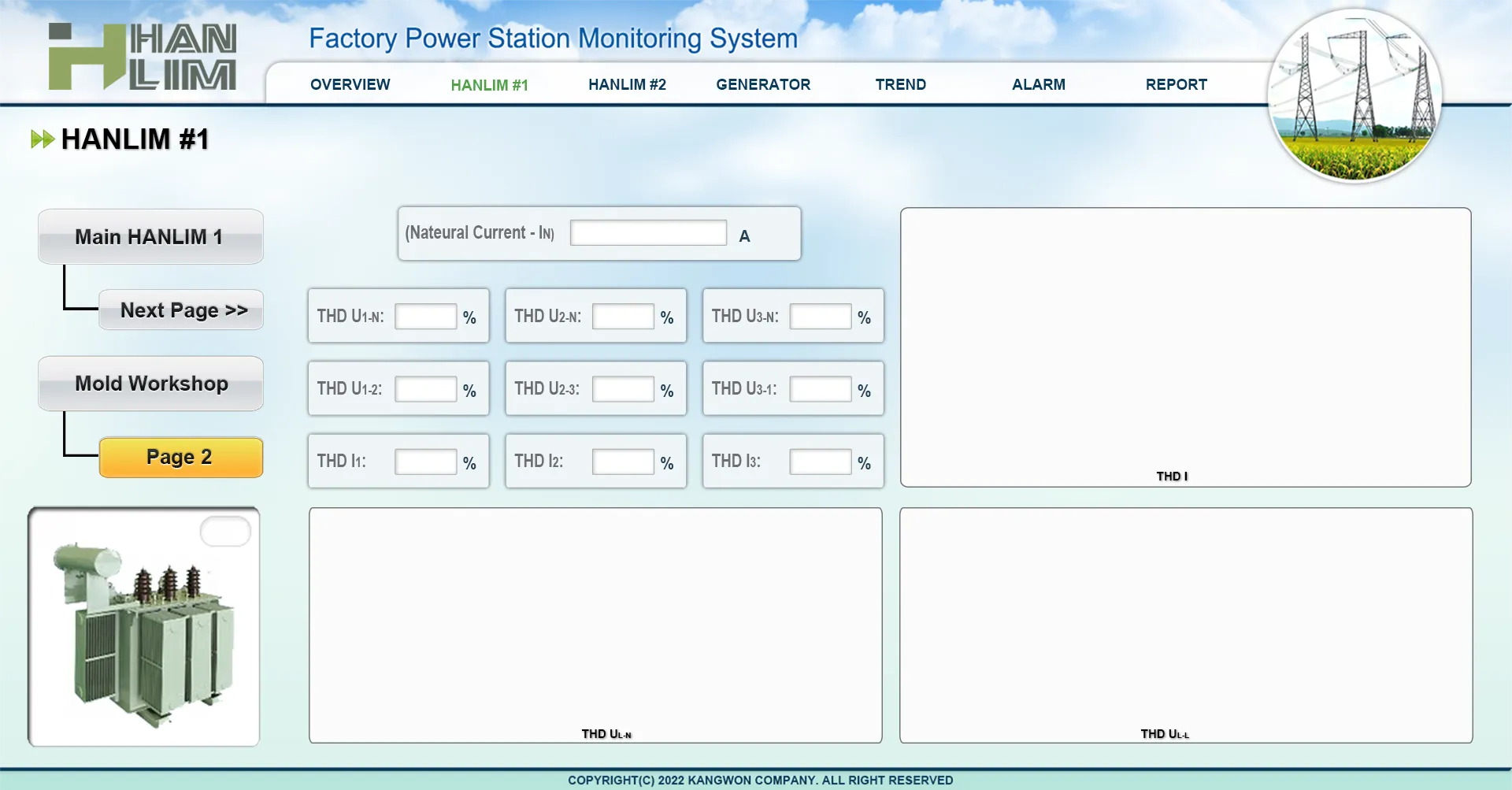Select the HANLIM #1 tab
The image size is (1512, 790).
pyautogui.click(x=489, y=85)
